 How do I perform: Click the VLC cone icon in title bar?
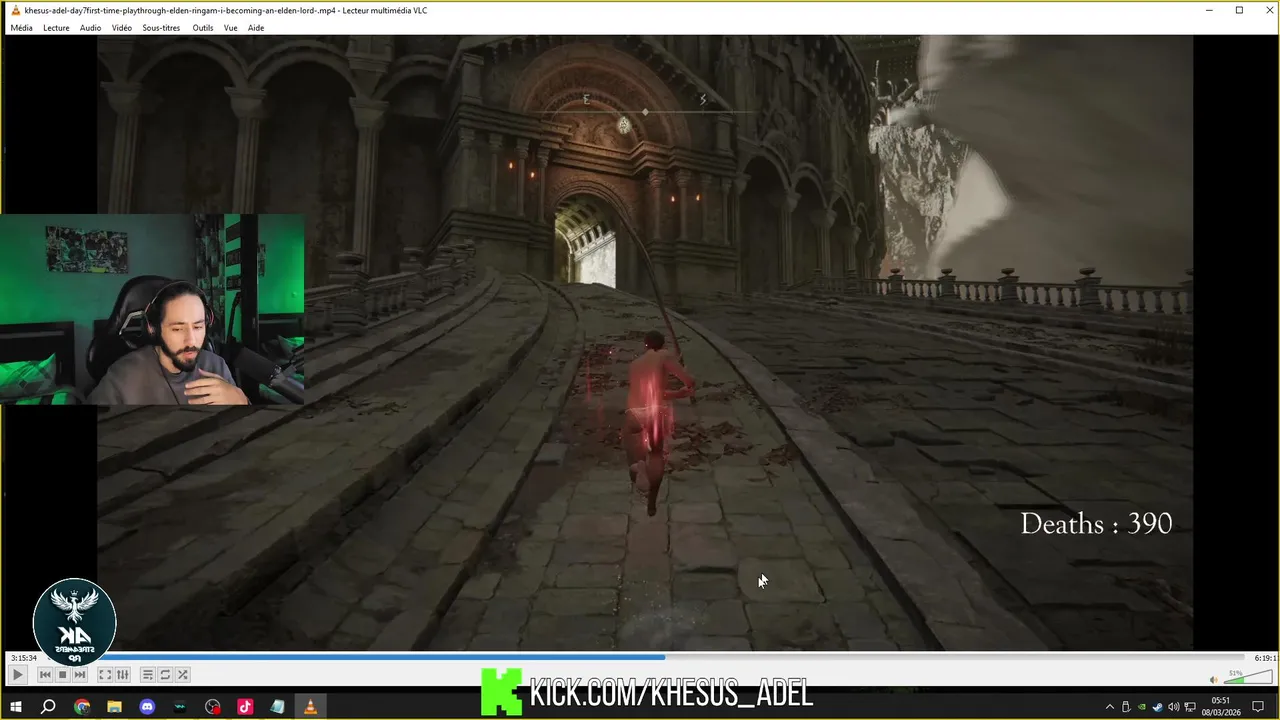pyautogui.click(x=14, y=10)
